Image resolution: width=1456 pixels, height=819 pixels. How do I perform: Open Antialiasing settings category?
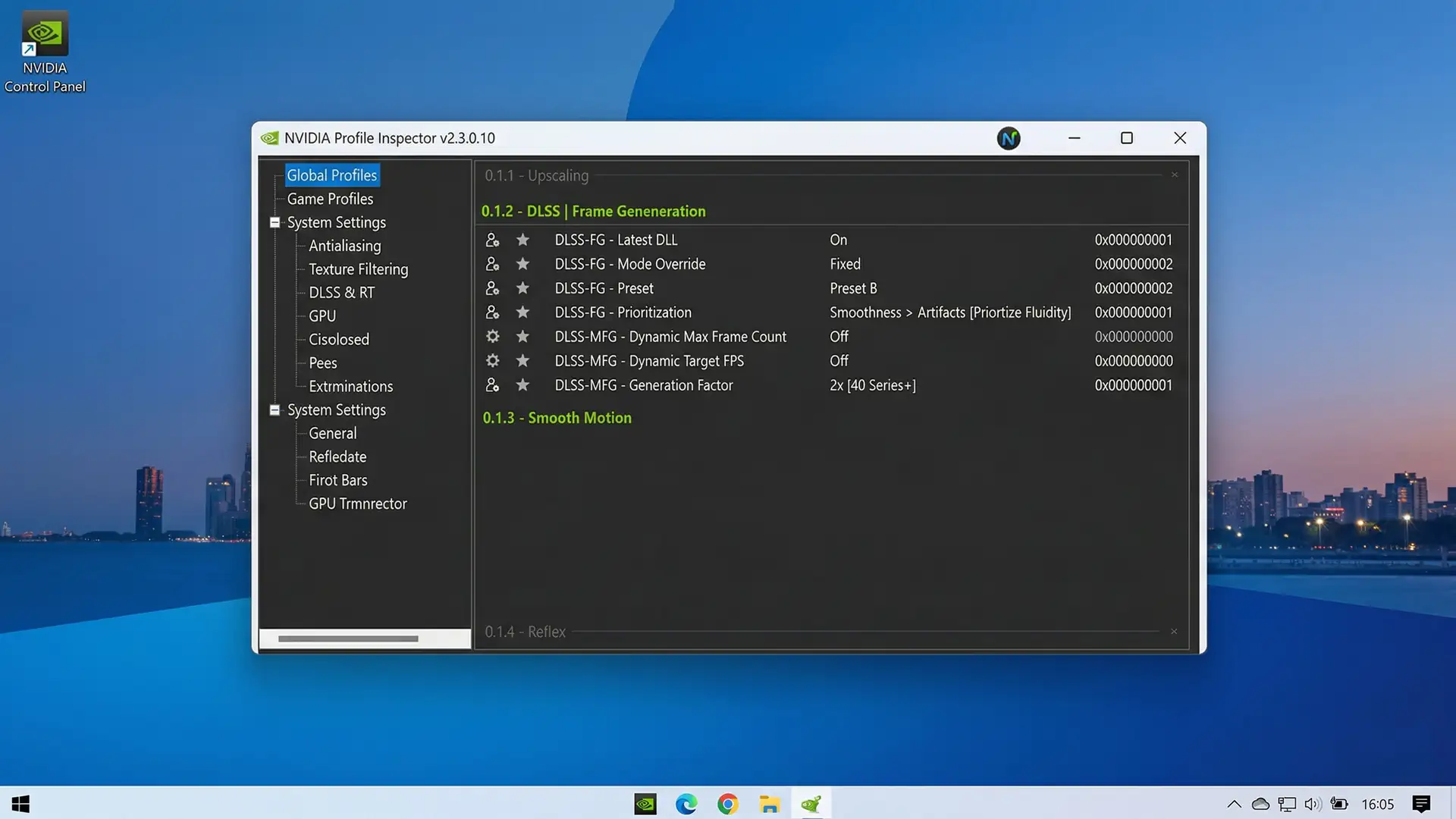tap(345, 246)
